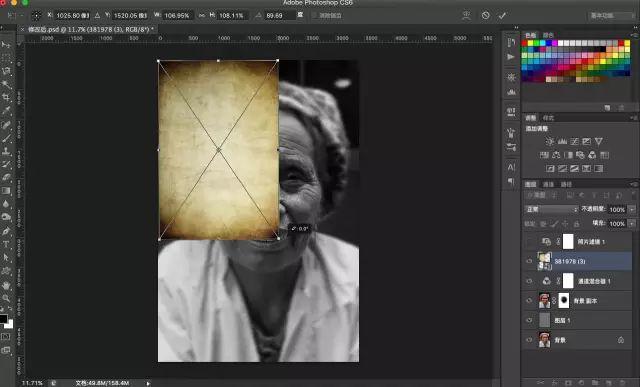Add a Color Balance adjustment (scales icon)

click(x=556, y=155)
